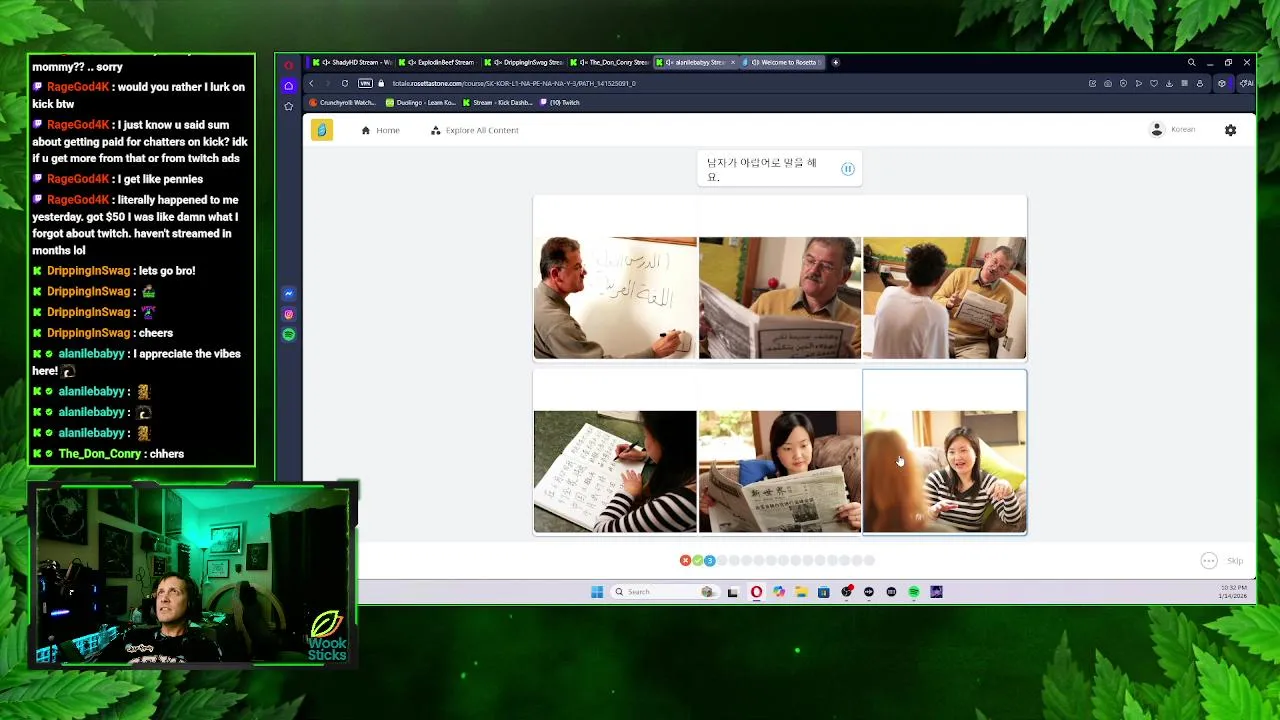Image resolution: width=1280 pixels, height=720 pixels.
Task: Pick the man talking to boy photo
Action: click(x=944, y=298)
